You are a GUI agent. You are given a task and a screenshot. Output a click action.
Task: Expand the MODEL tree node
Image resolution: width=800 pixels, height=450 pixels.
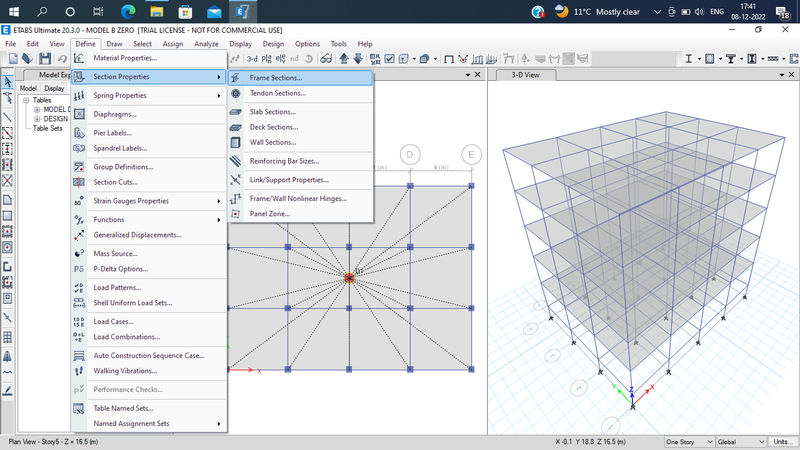(x=37, y=110)
